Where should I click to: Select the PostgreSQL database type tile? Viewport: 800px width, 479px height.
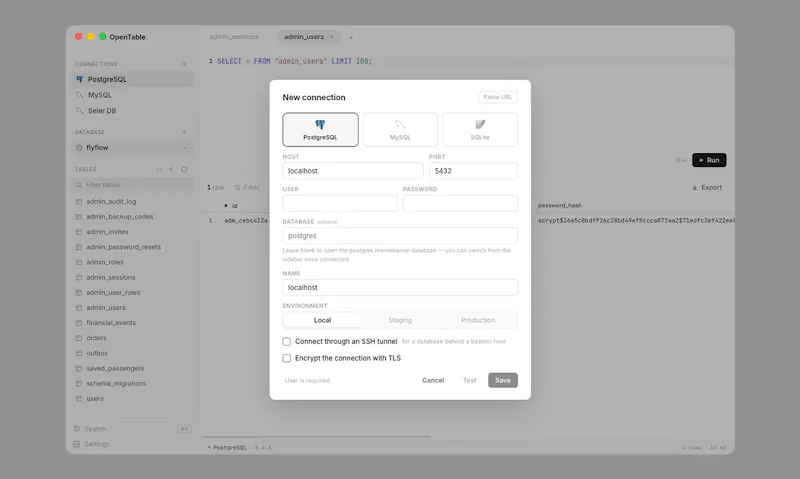(x=320, y=130)
